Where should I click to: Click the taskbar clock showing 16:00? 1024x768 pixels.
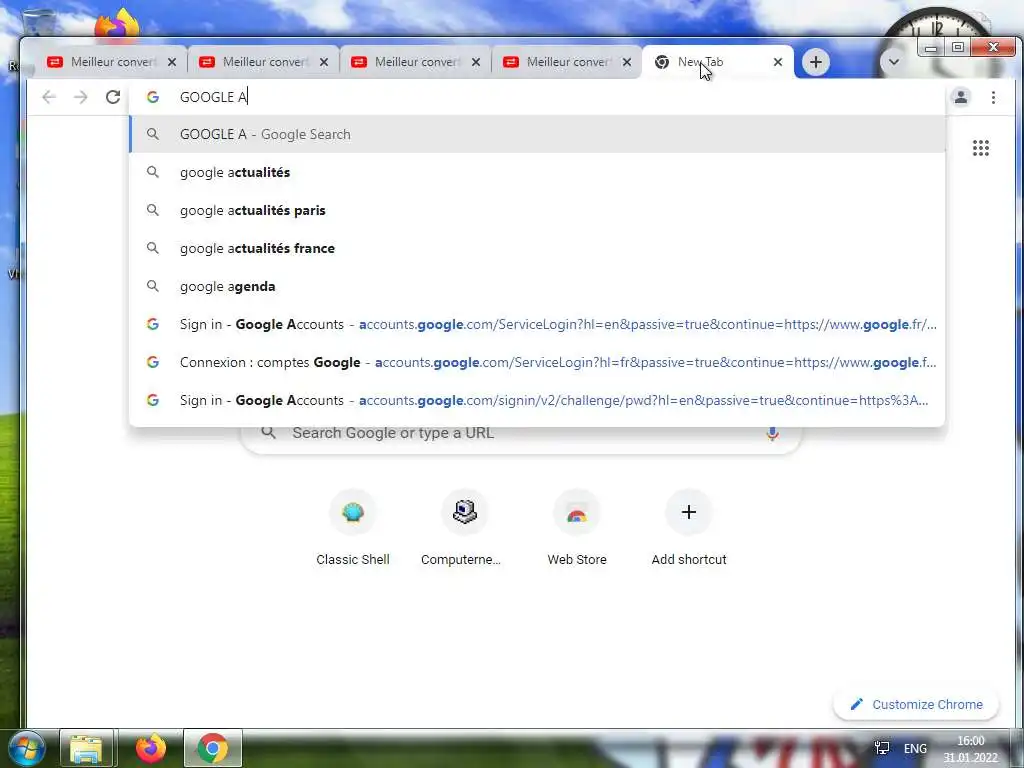[x=970, y=749]
